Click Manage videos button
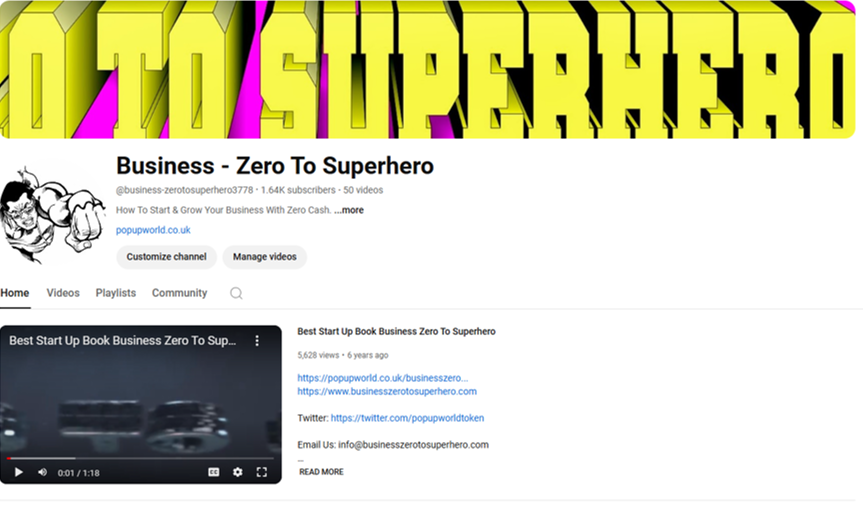 coord(265,257)
